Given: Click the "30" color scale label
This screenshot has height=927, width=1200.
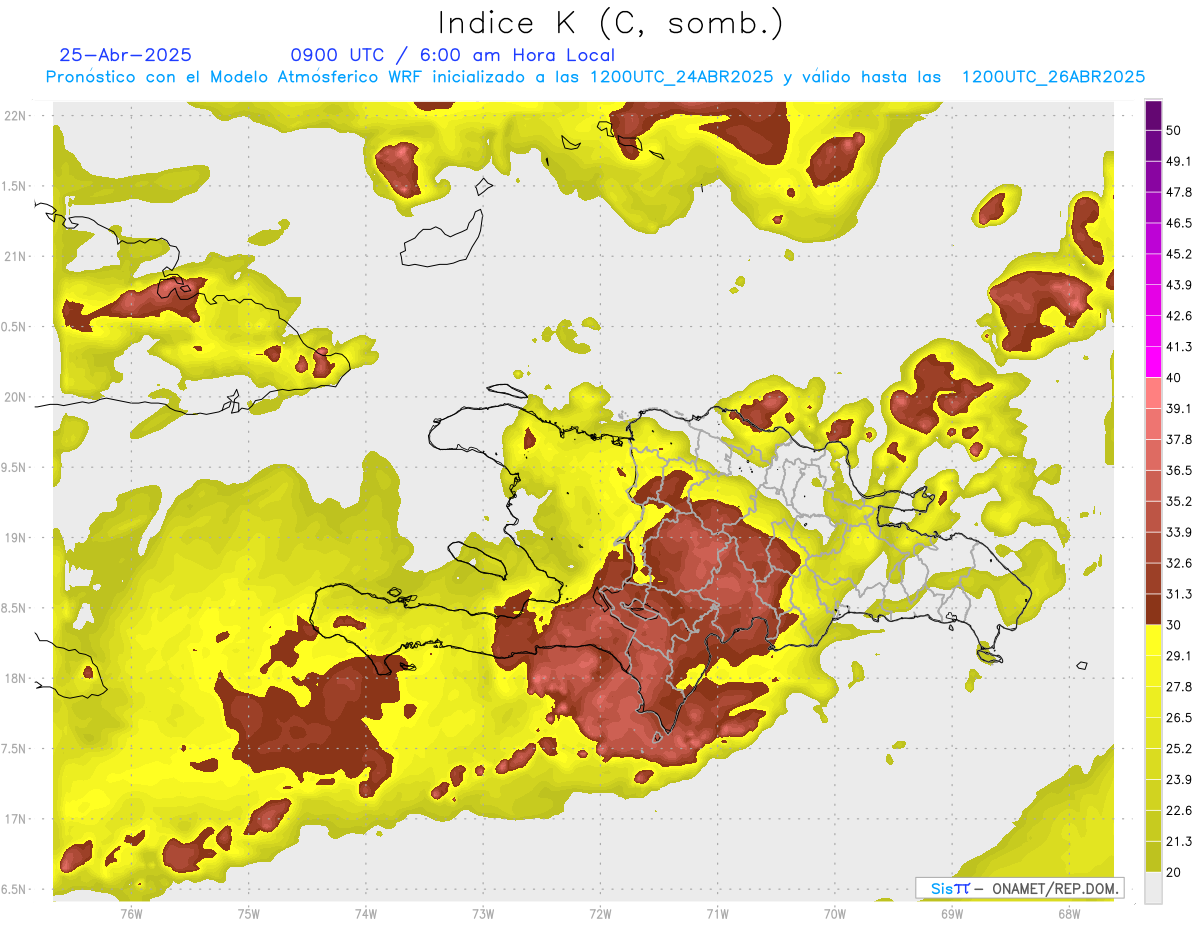Looking at the screenshot, I should coord(1174,625).
